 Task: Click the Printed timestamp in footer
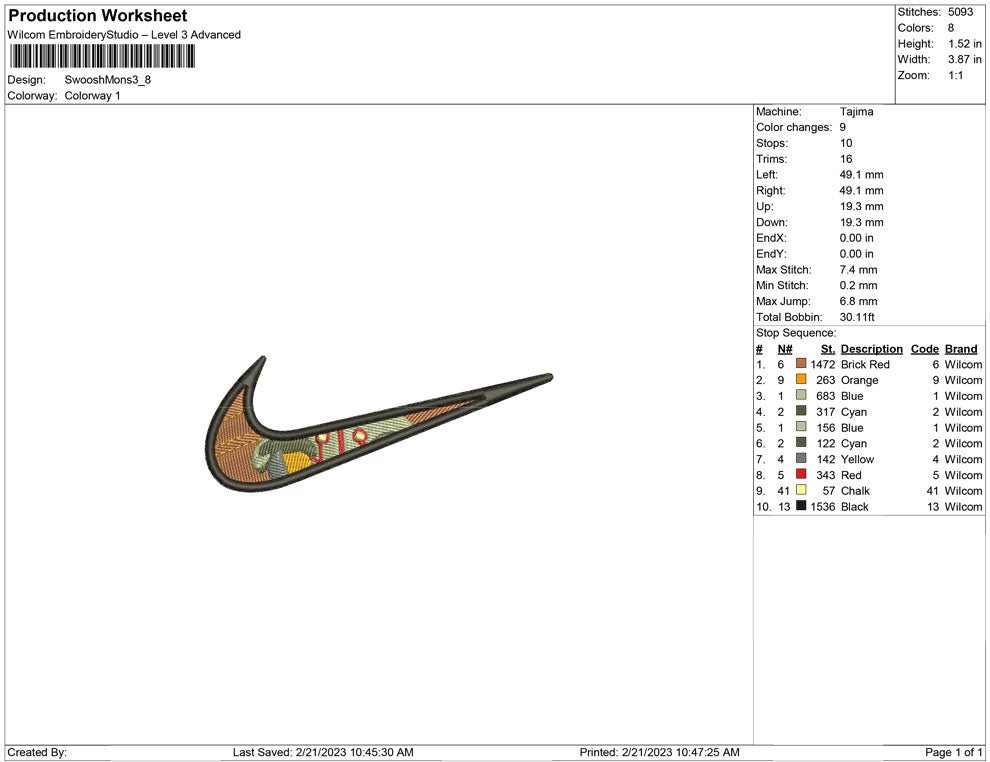[659, 752]
